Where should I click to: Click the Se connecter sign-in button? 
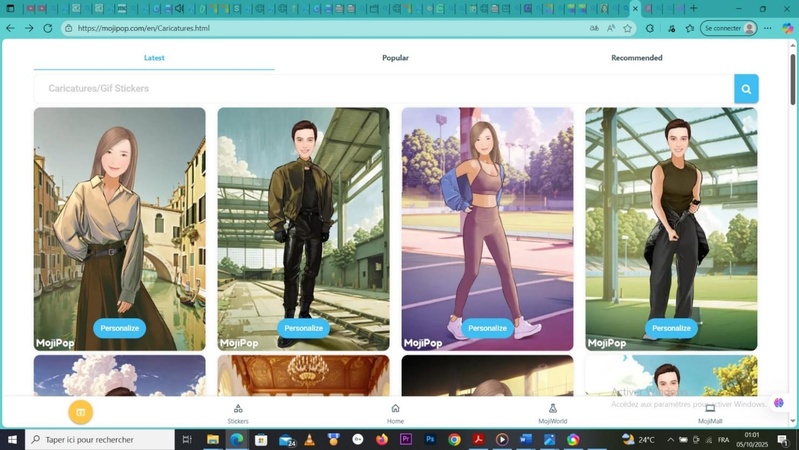tap(727, 28)
